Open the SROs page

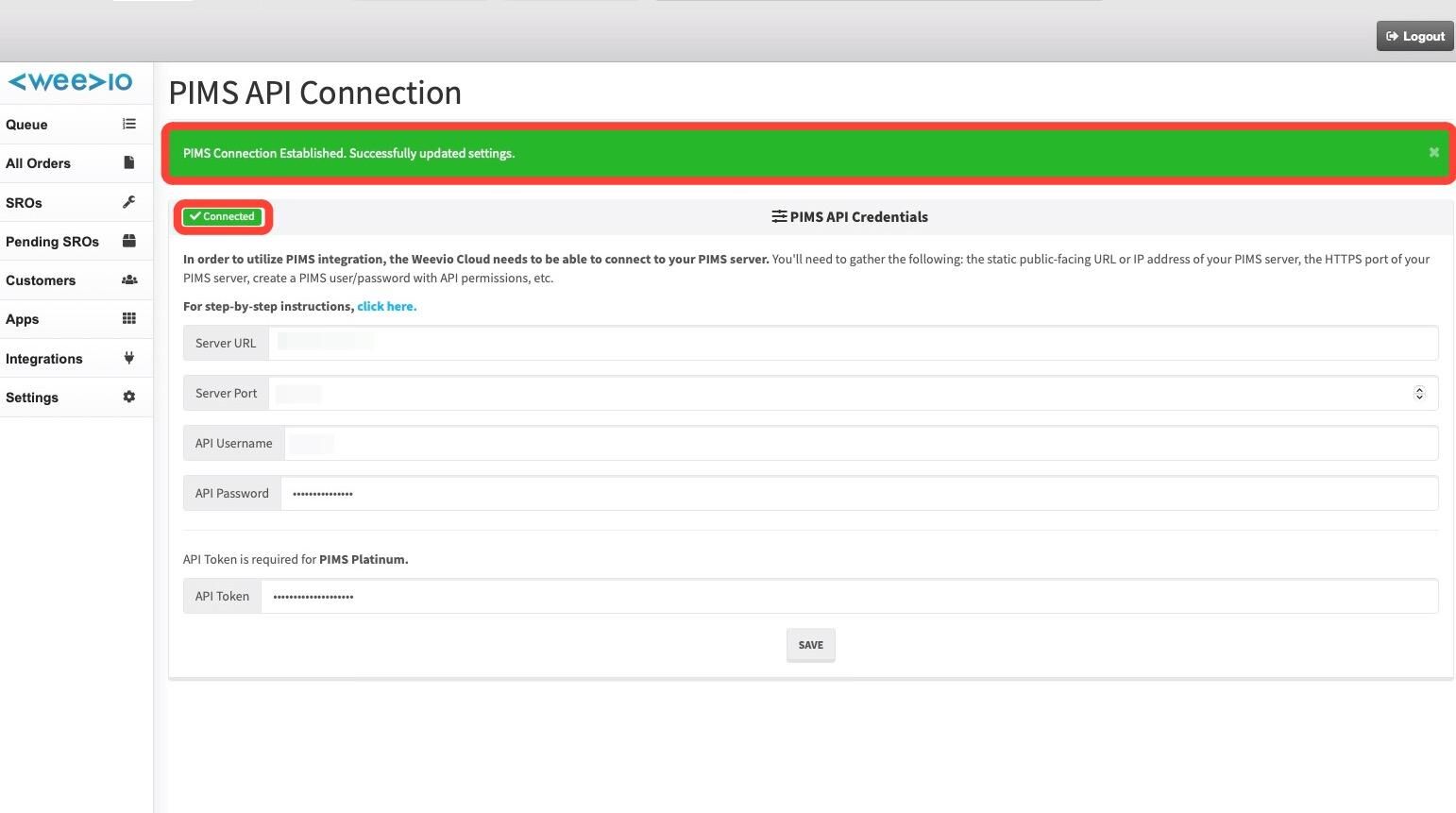[76, 202]
